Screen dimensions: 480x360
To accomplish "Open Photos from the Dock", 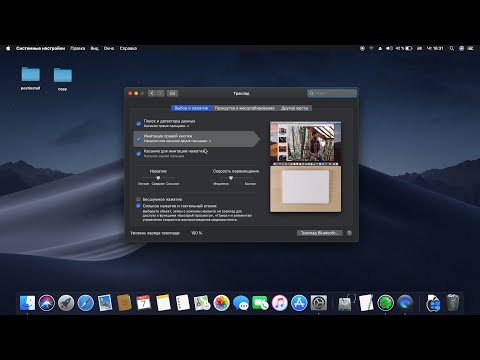I will (x=221, y=303).
